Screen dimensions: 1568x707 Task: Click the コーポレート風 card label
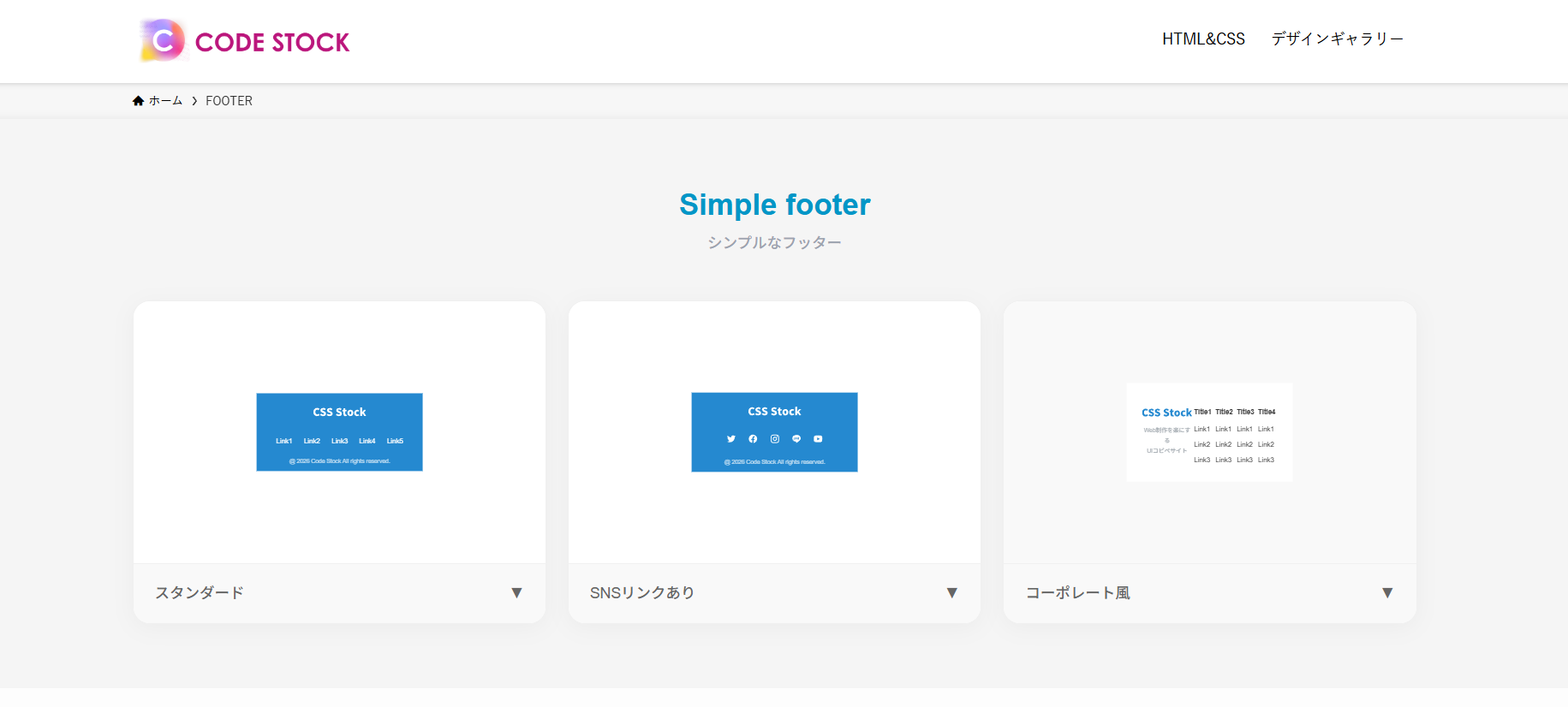tap(1078, 592)
